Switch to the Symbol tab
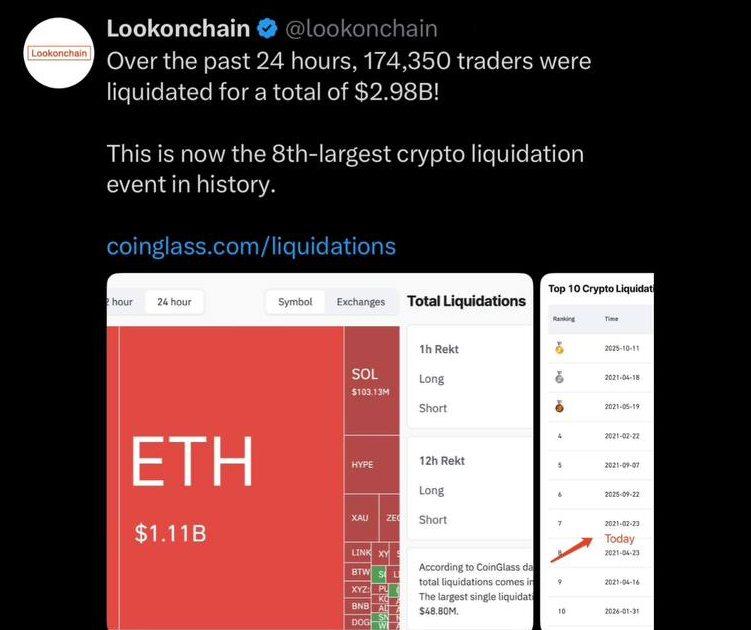Viewport: 751px width, 630px height. click(x=295, y=302)
